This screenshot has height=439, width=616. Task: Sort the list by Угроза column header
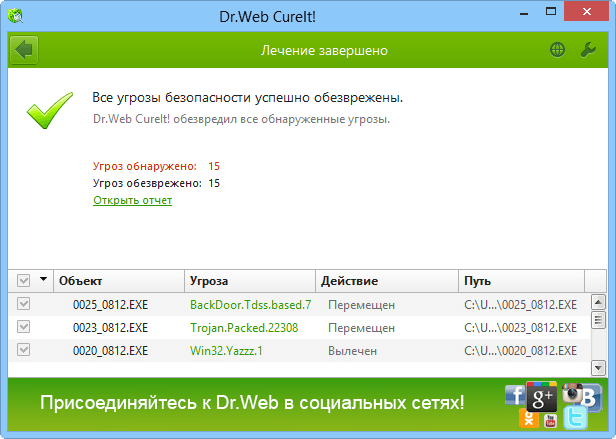[250, 281]
